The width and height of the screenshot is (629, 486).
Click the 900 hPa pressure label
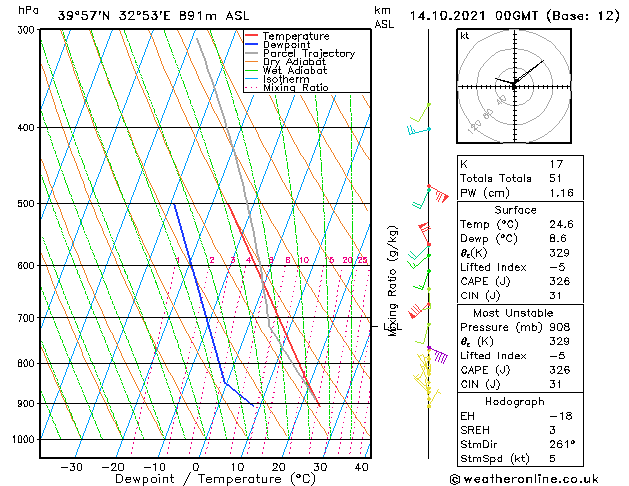tap(27, 403)
